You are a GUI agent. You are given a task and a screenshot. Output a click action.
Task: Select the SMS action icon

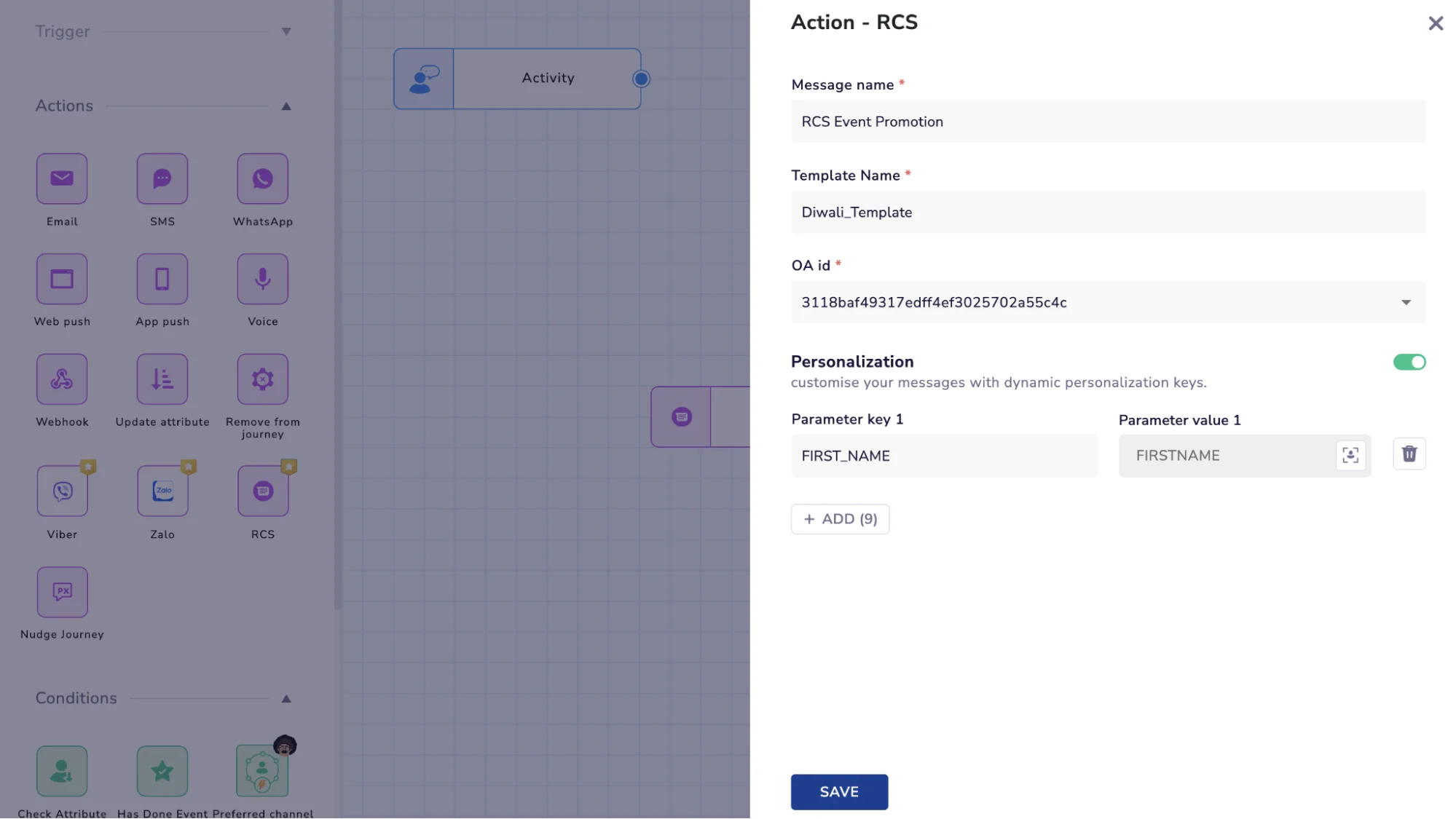point(162,178)
